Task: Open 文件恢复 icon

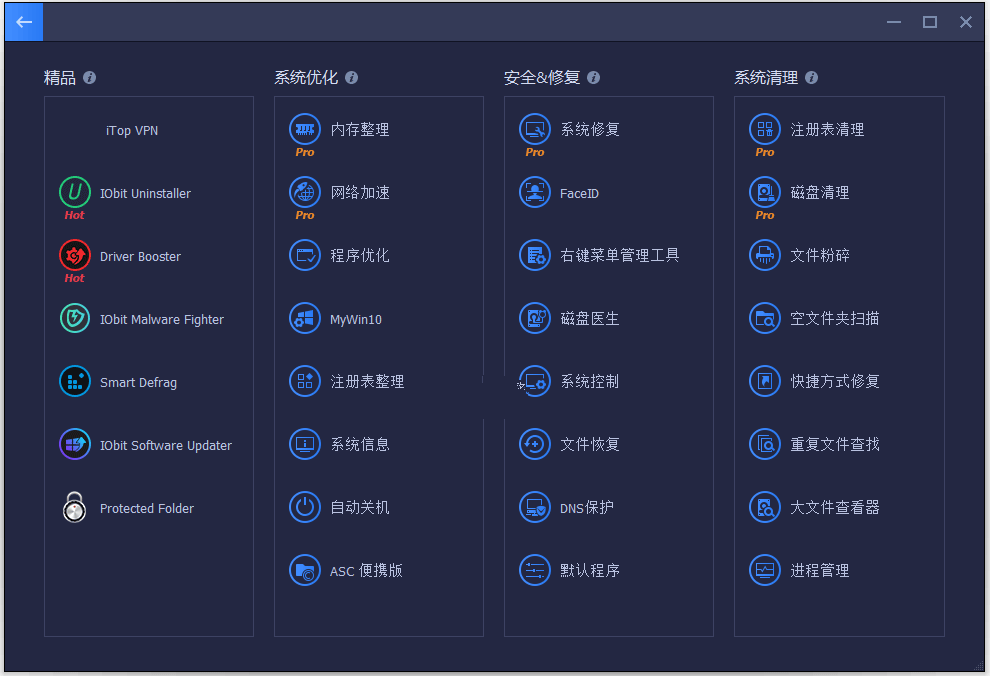Action: (x=535, y=444)
